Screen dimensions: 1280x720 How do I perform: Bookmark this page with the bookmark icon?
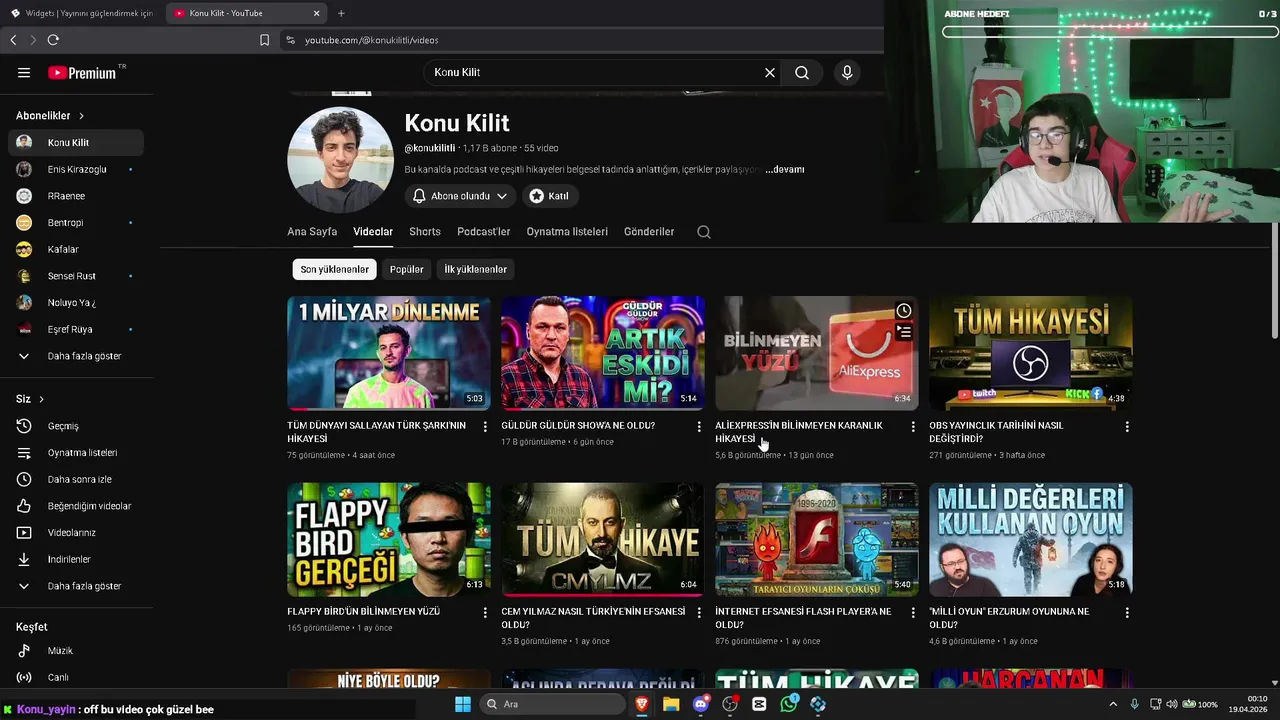tap(264, 40)
